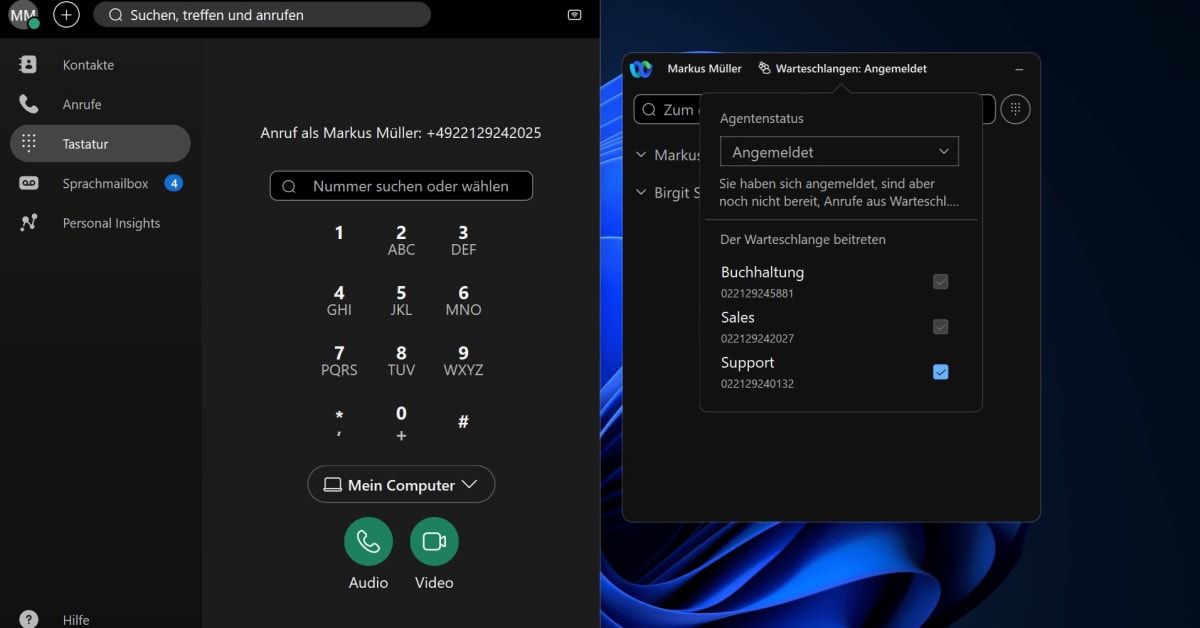Screen dimensions: 1200x628
Task: Minimize the small Webex window
Action: [x=1019, y=69]
